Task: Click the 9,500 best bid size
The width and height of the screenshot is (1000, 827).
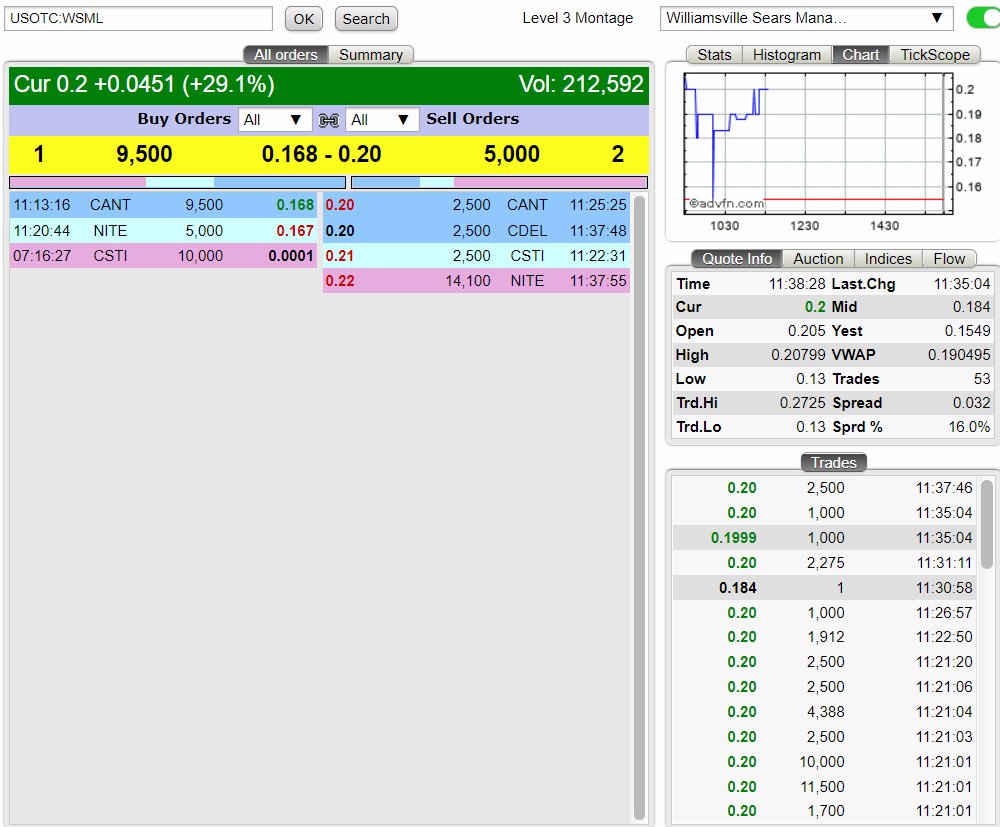Action: point(144,154)
